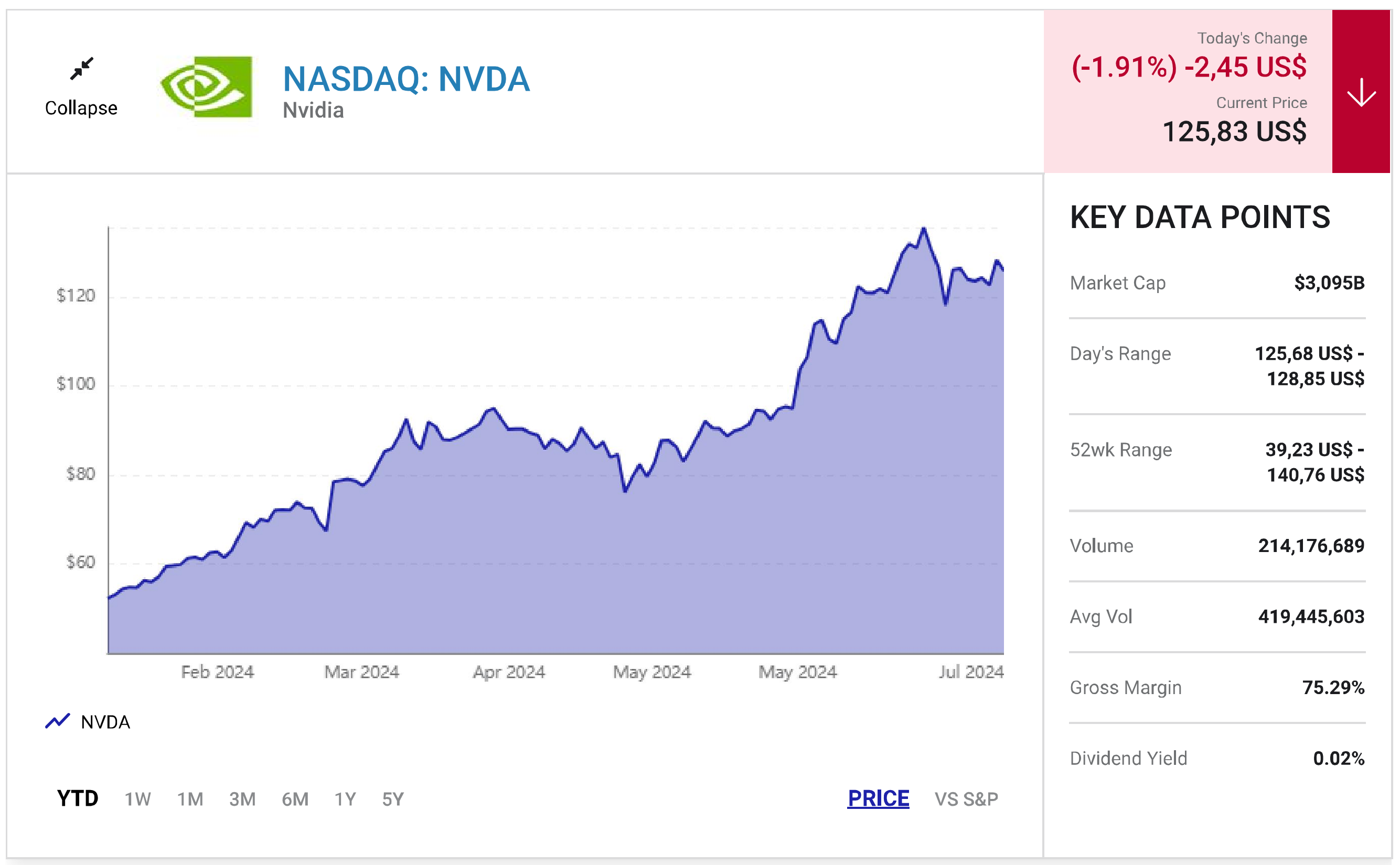Image resolution: width=1400 pixels, height=865 pixels.
Task: Click the NVDA legend line icon
Action: (x=57, y=721)
